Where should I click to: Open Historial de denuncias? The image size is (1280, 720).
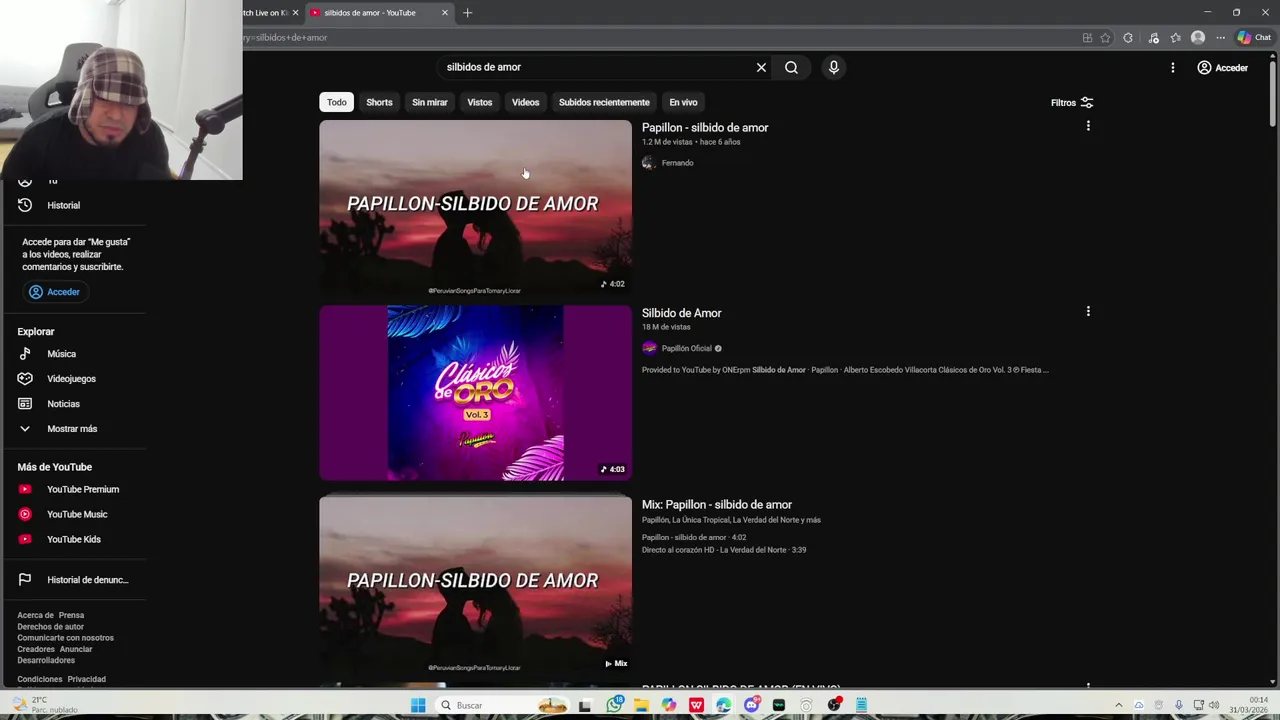[87, 580]
